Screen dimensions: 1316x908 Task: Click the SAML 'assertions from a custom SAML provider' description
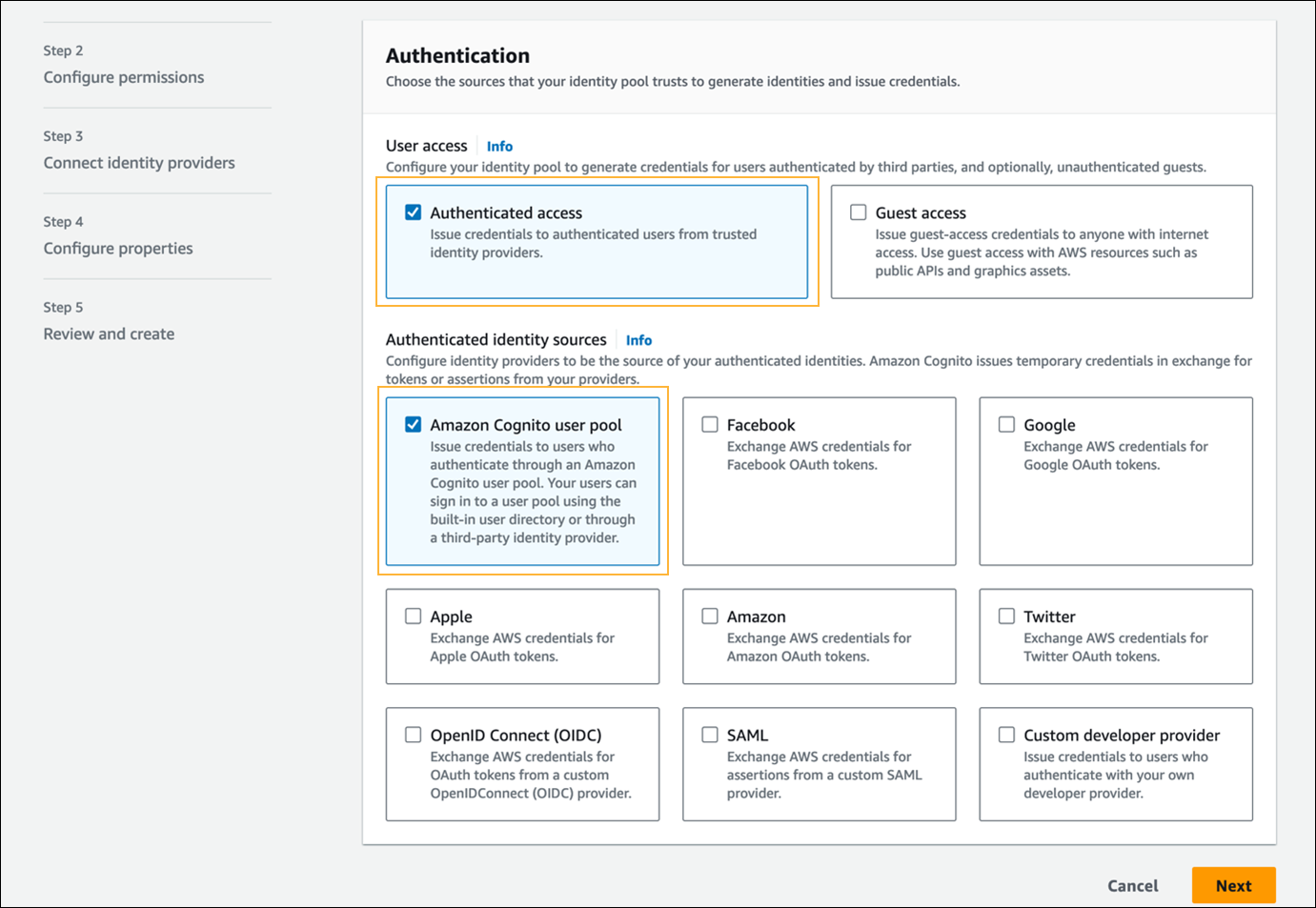(x=824, y=775)
